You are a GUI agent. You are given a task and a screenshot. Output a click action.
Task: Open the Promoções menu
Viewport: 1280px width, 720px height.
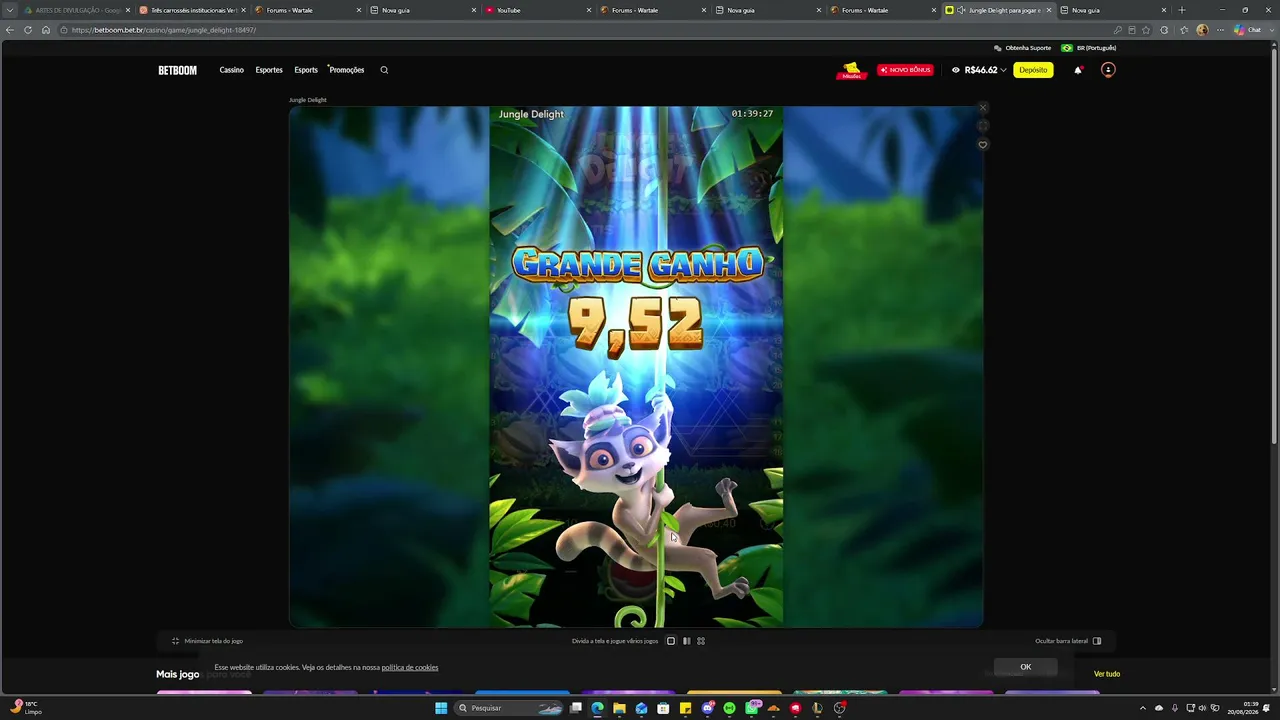[x=347, y=70]
